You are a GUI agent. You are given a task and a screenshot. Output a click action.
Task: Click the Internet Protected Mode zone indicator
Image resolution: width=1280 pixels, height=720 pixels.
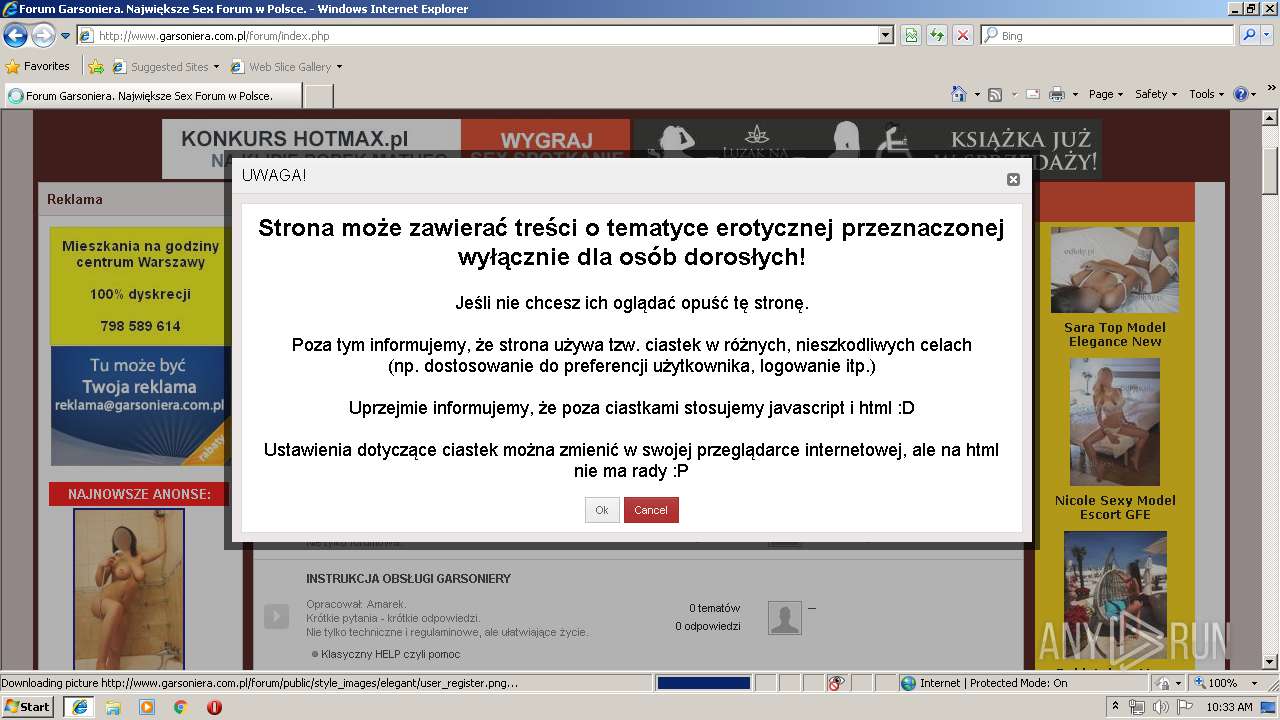(984, 683)
